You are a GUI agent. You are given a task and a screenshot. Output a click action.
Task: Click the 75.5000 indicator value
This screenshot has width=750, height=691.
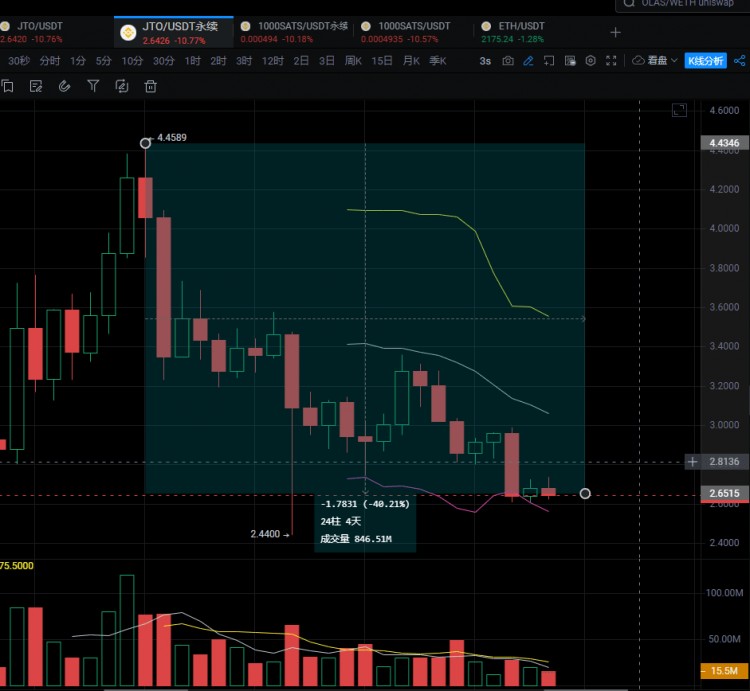17,566
